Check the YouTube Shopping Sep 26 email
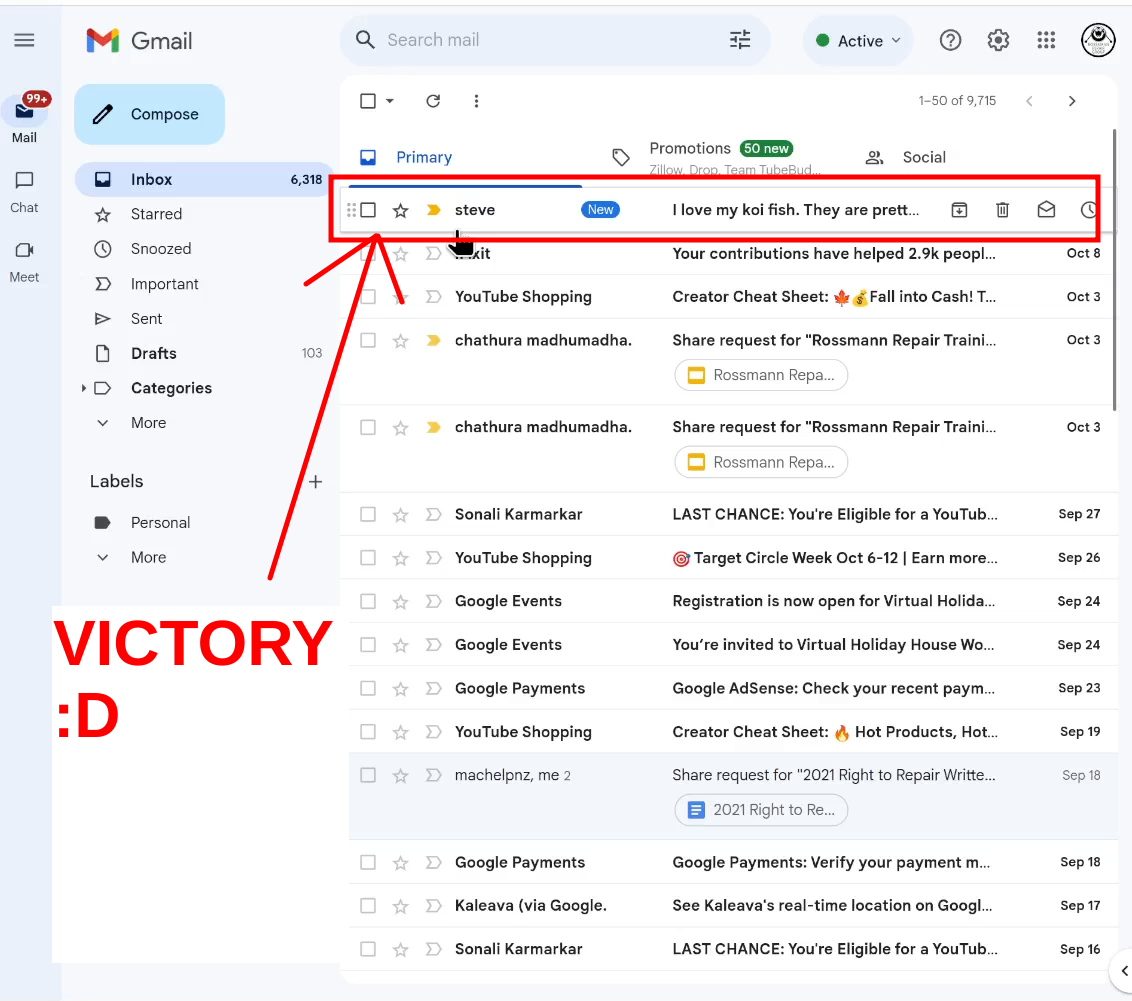The image size is (1132, 1001). click(368, 558)
